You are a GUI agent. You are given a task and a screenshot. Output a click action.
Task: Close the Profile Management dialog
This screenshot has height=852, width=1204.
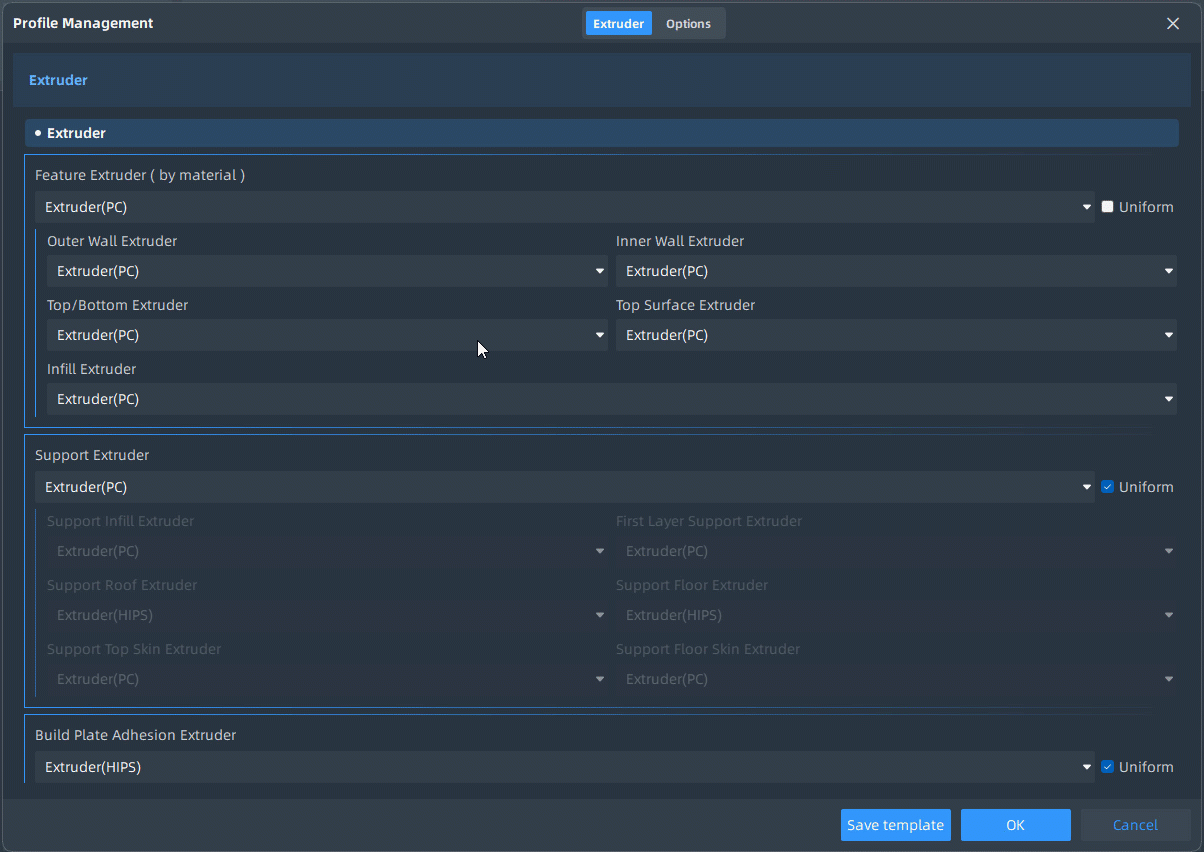pos(1173,24)
